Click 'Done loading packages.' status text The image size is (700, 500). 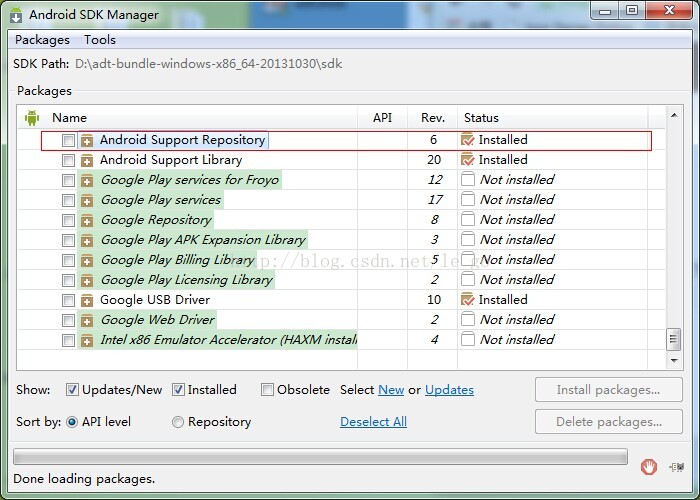point(84,479)
